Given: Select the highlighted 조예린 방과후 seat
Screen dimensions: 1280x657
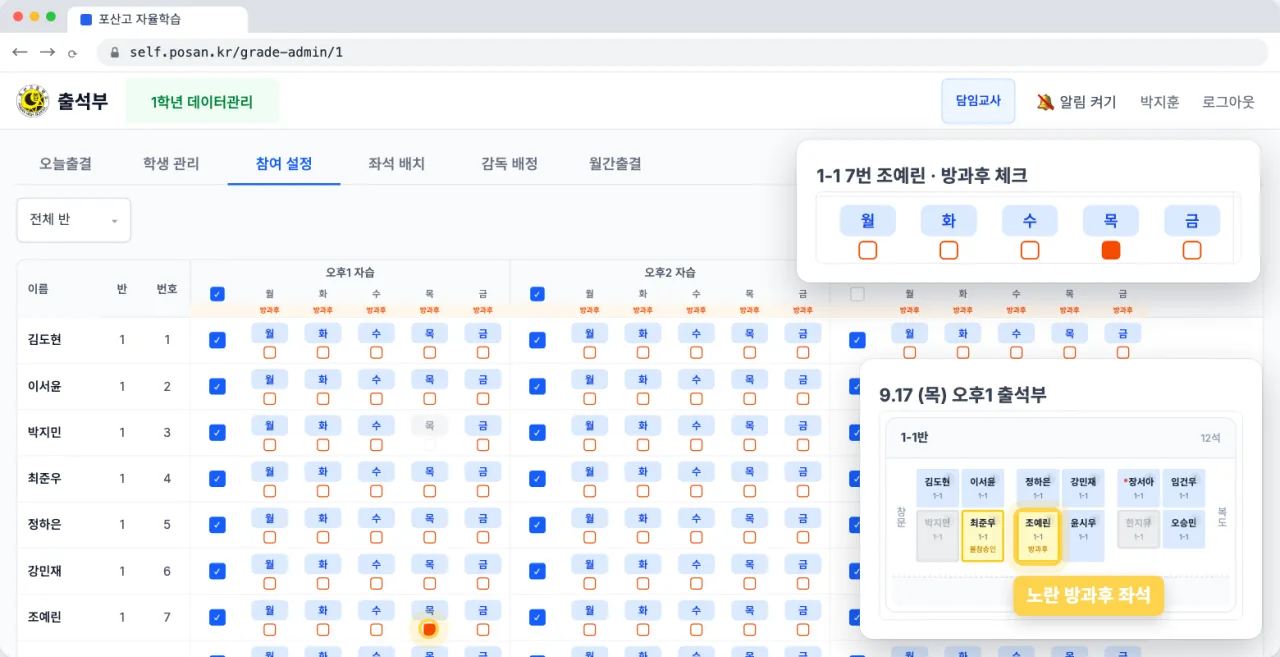Looking at the screenshot, I should tap(1037, 536).
